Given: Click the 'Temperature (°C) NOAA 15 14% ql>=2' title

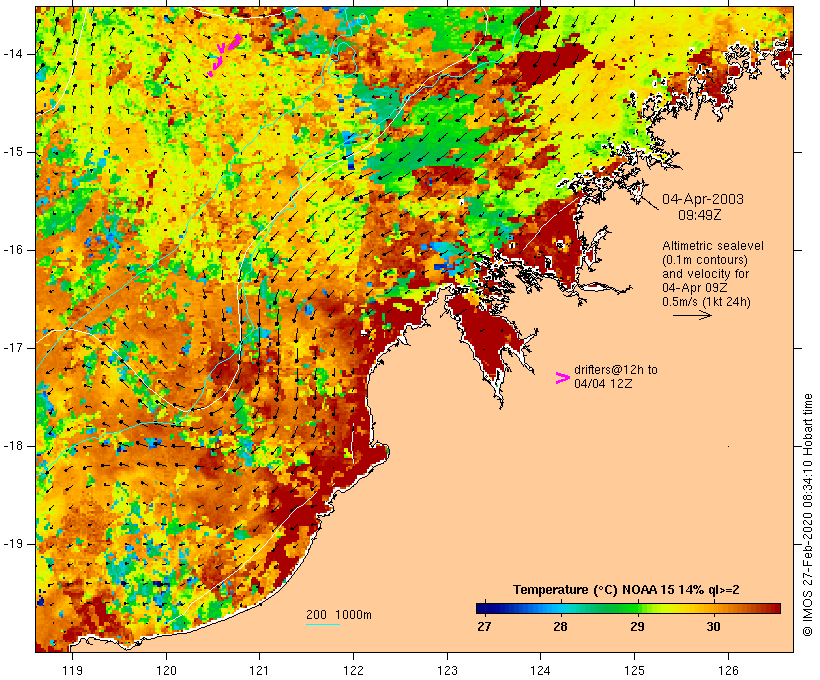Looking at the screenshot, I should (x=626, y=590).
